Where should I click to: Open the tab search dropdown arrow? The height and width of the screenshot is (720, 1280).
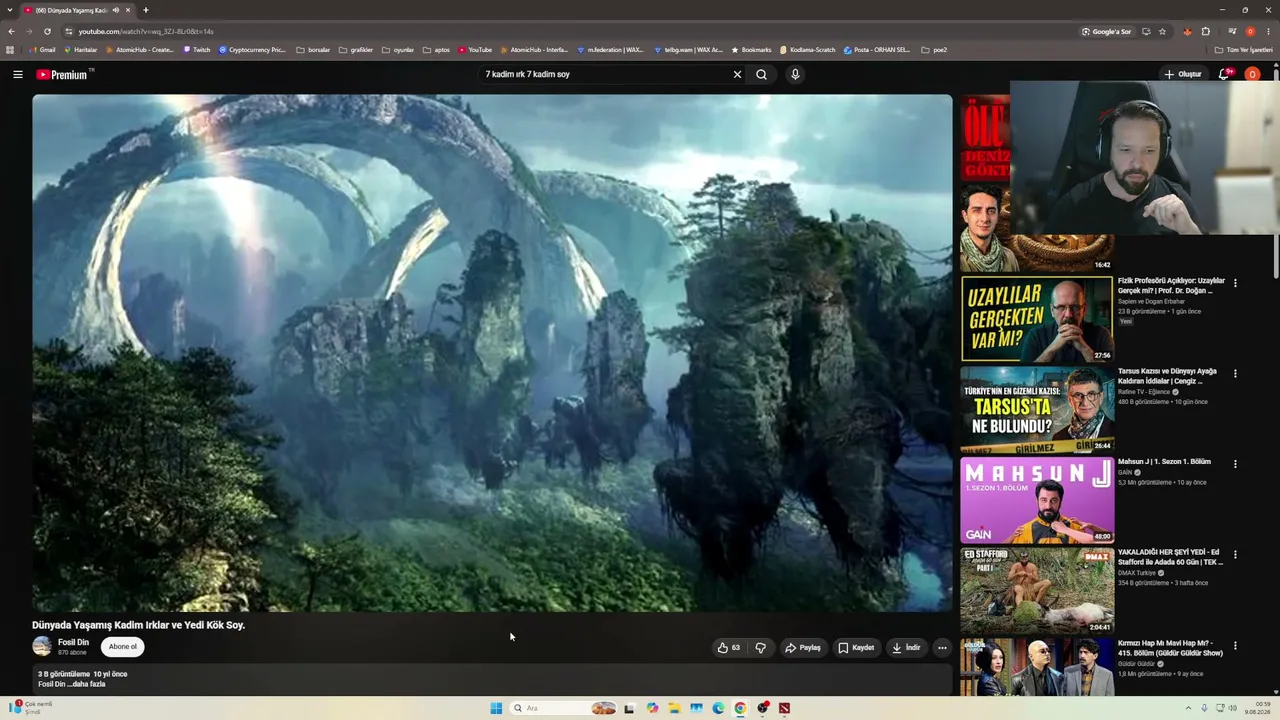tap(10, 10)
